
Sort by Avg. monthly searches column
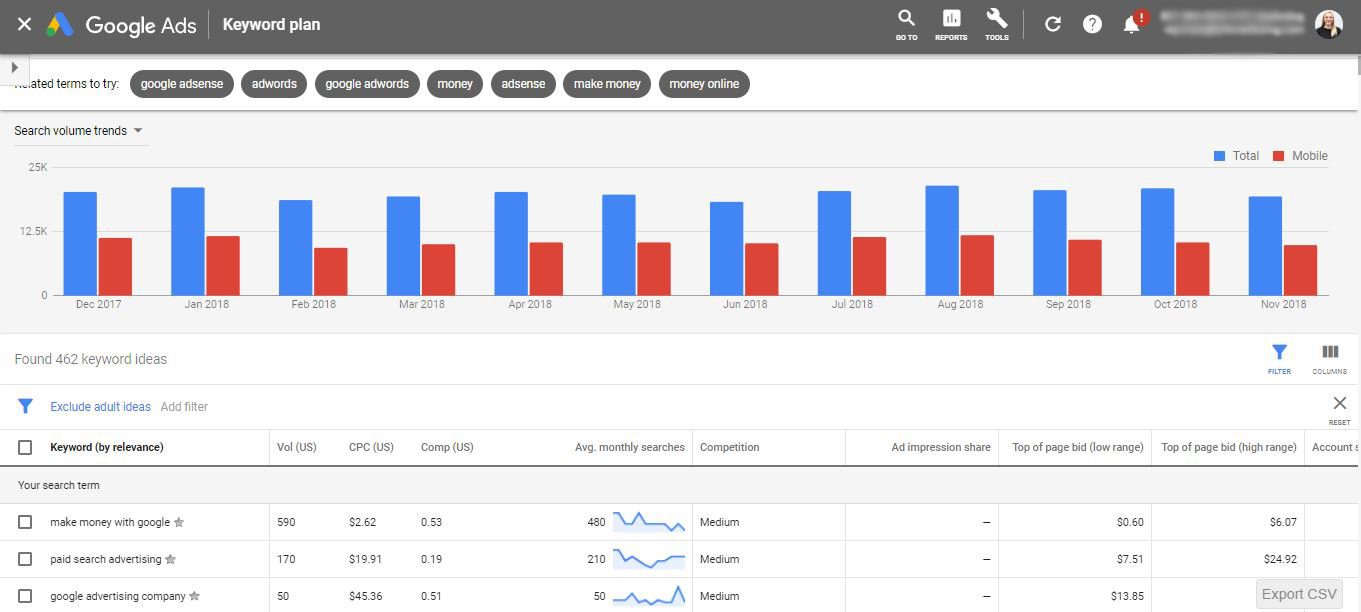(x=630, y=447)
